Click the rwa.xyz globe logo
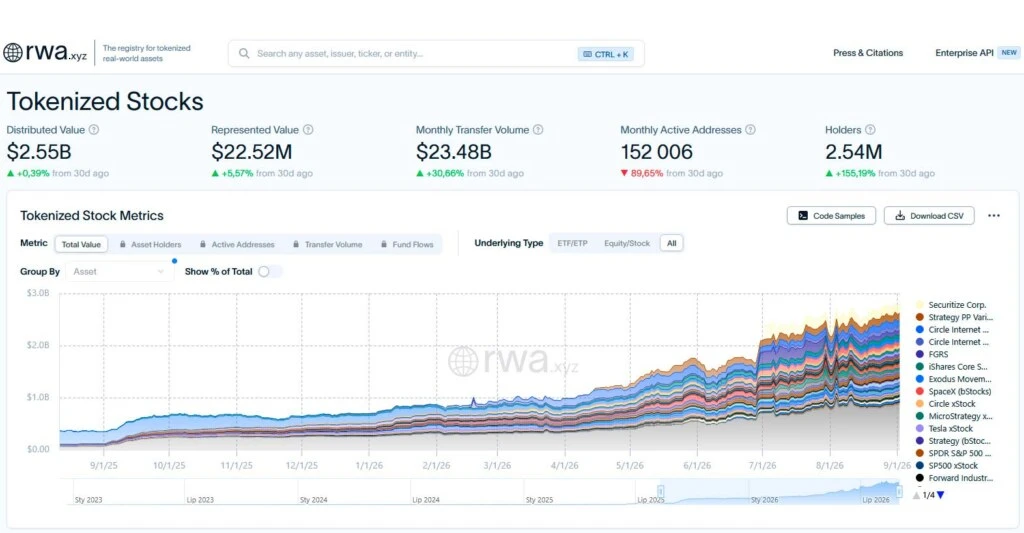The height and width of the screenshot is (533, 1024). pyautogui.click(x=12, y=53)
